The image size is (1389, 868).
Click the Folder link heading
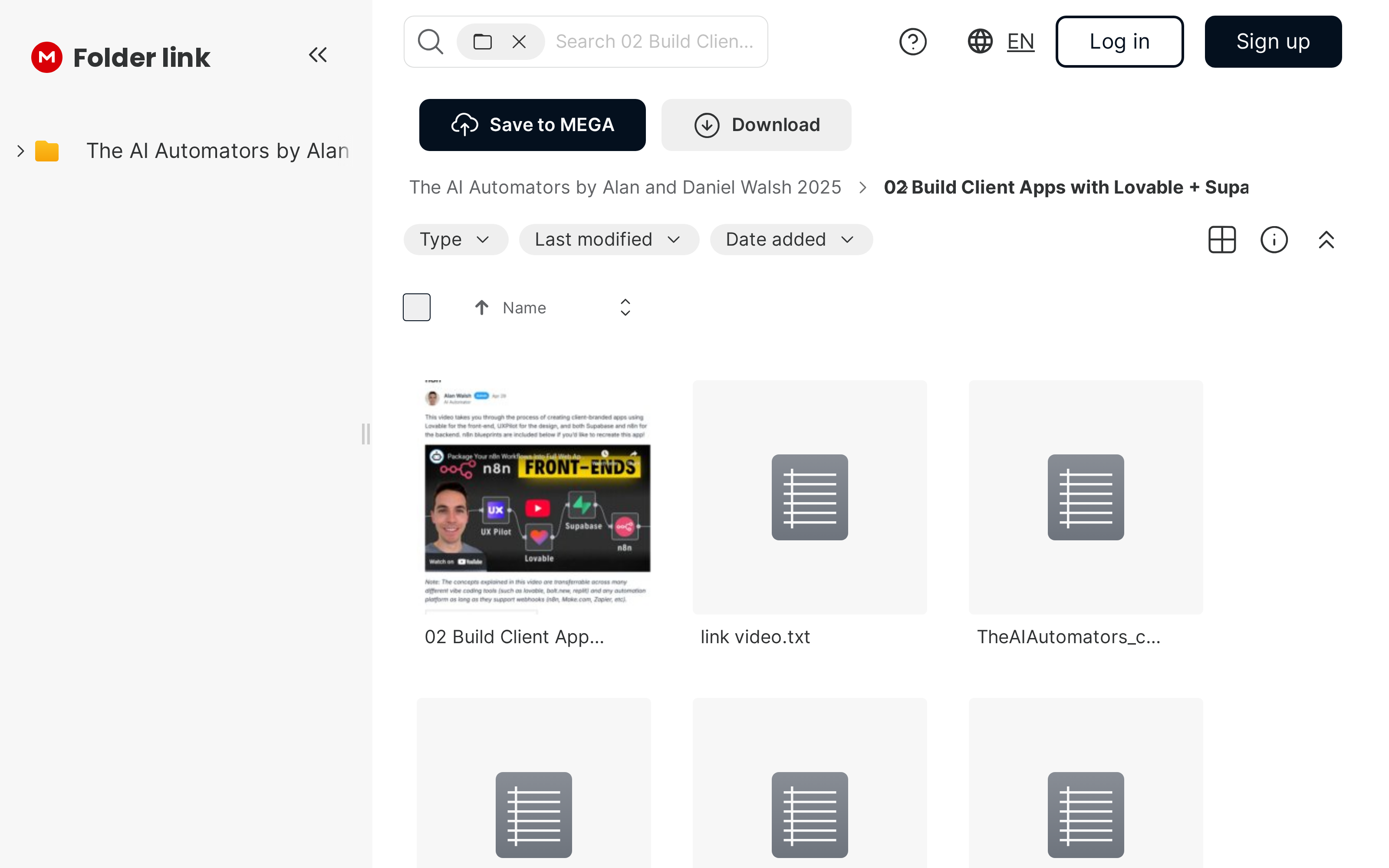tap(142, 57)
